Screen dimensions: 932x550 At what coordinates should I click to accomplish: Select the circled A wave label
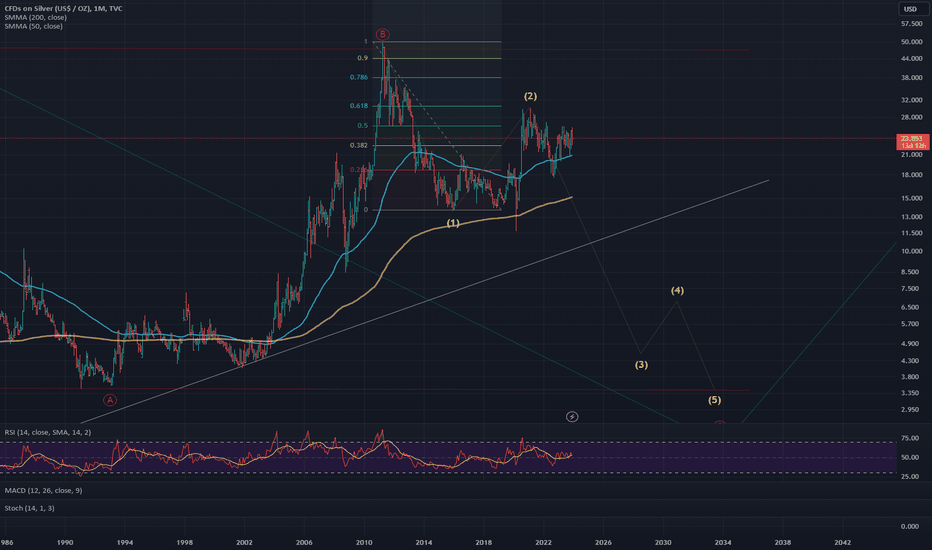110,400
